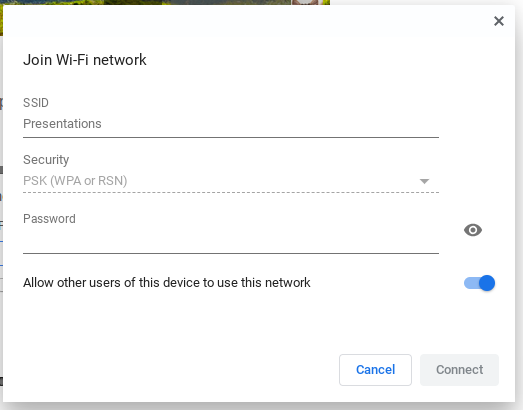Click the dashed underline of the Security selector
The height and width of the screenshot is (410, 523).
tap(231, 192)
